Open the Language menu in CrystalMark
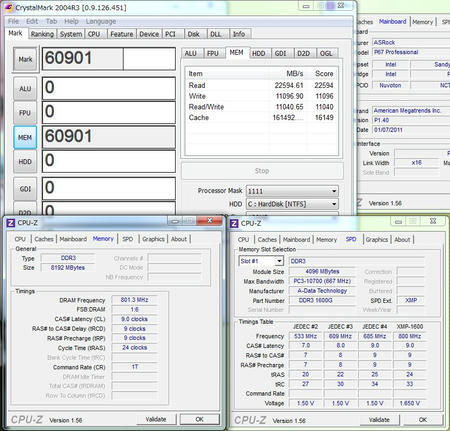The width and height of the screenshot is (450, 431). 101,21
